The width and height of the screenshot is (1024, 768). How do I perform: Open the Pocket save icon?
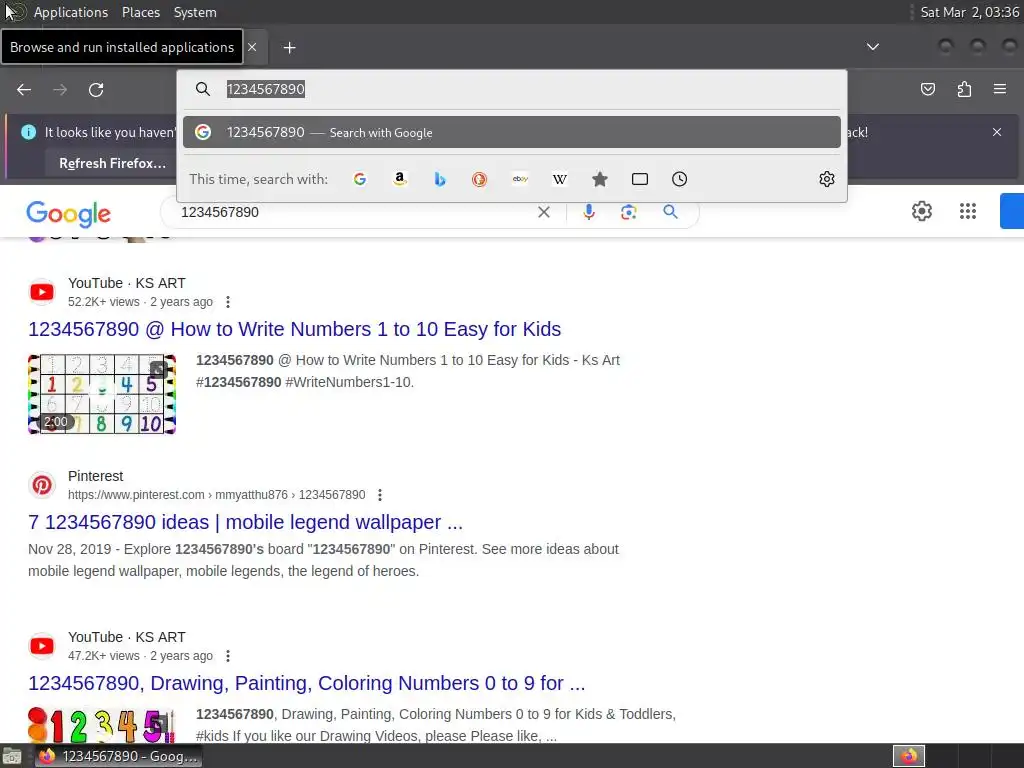click(x=927, y=89)
